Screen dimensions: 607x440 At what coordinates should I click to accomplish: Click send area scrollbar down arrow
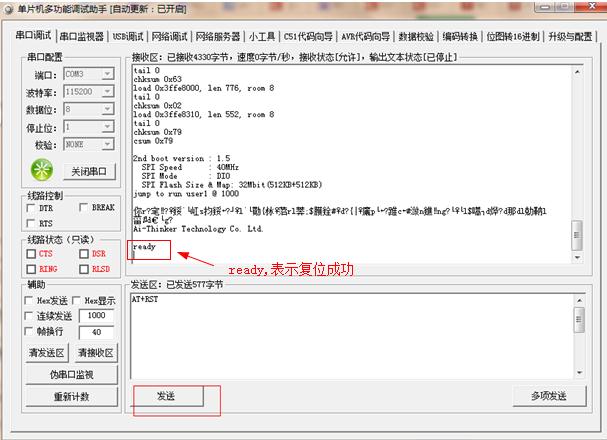point(579,372)
